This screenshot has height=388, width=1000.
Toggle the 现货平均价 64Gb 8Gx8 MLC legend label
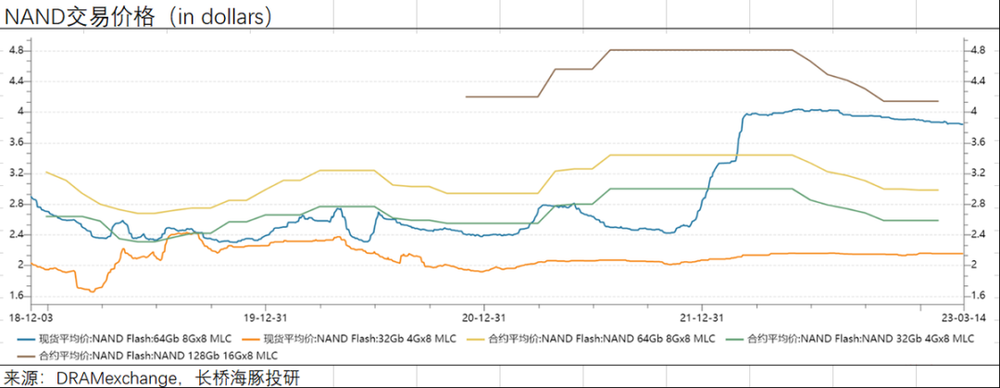pos(136,339)
